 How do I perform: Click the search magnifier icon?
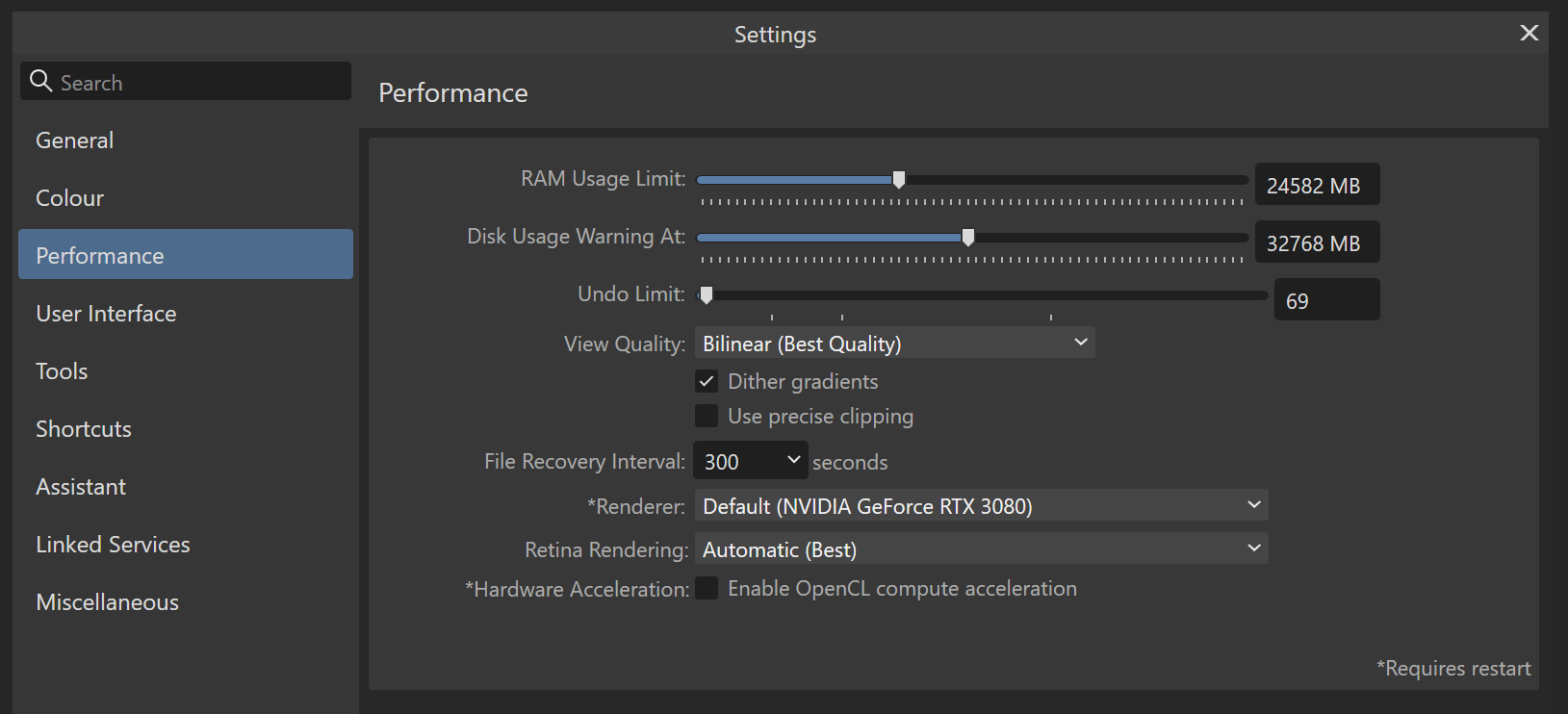click(40, 82)
